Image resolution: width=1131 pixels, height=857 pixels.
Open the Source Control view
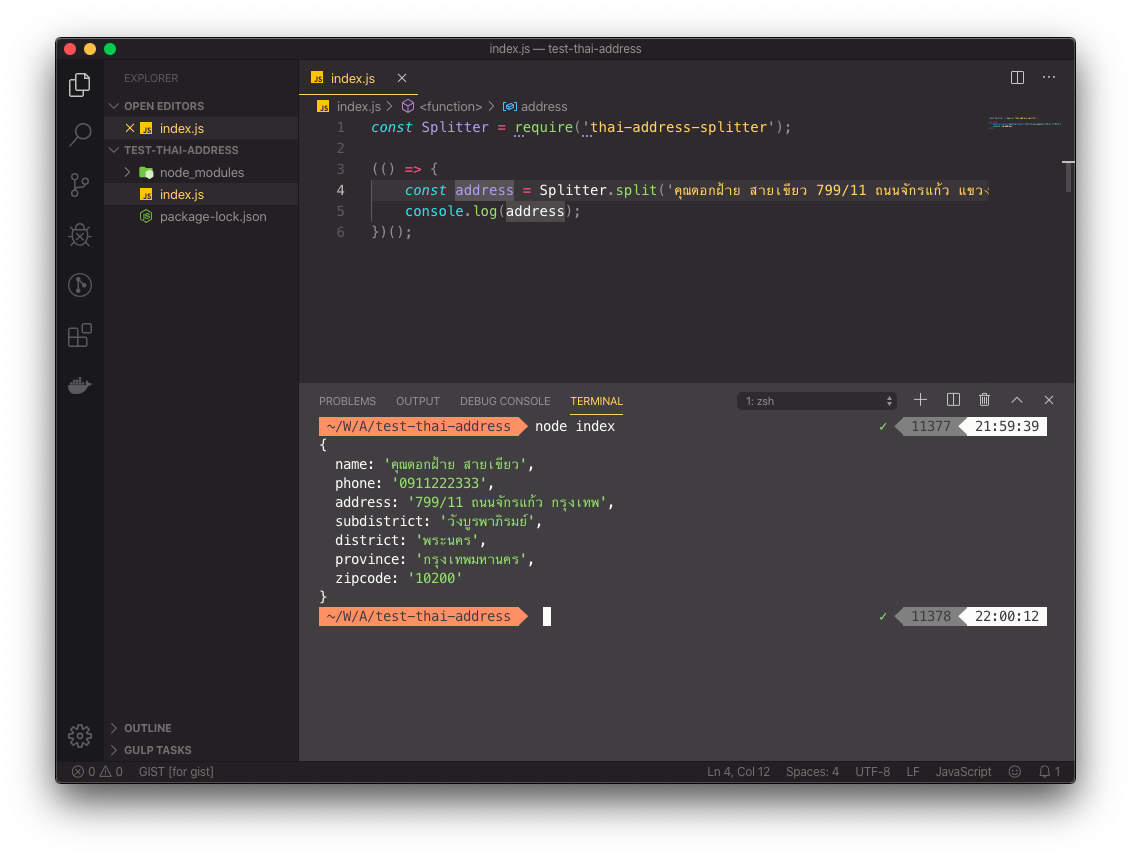[x=80, y=185]
